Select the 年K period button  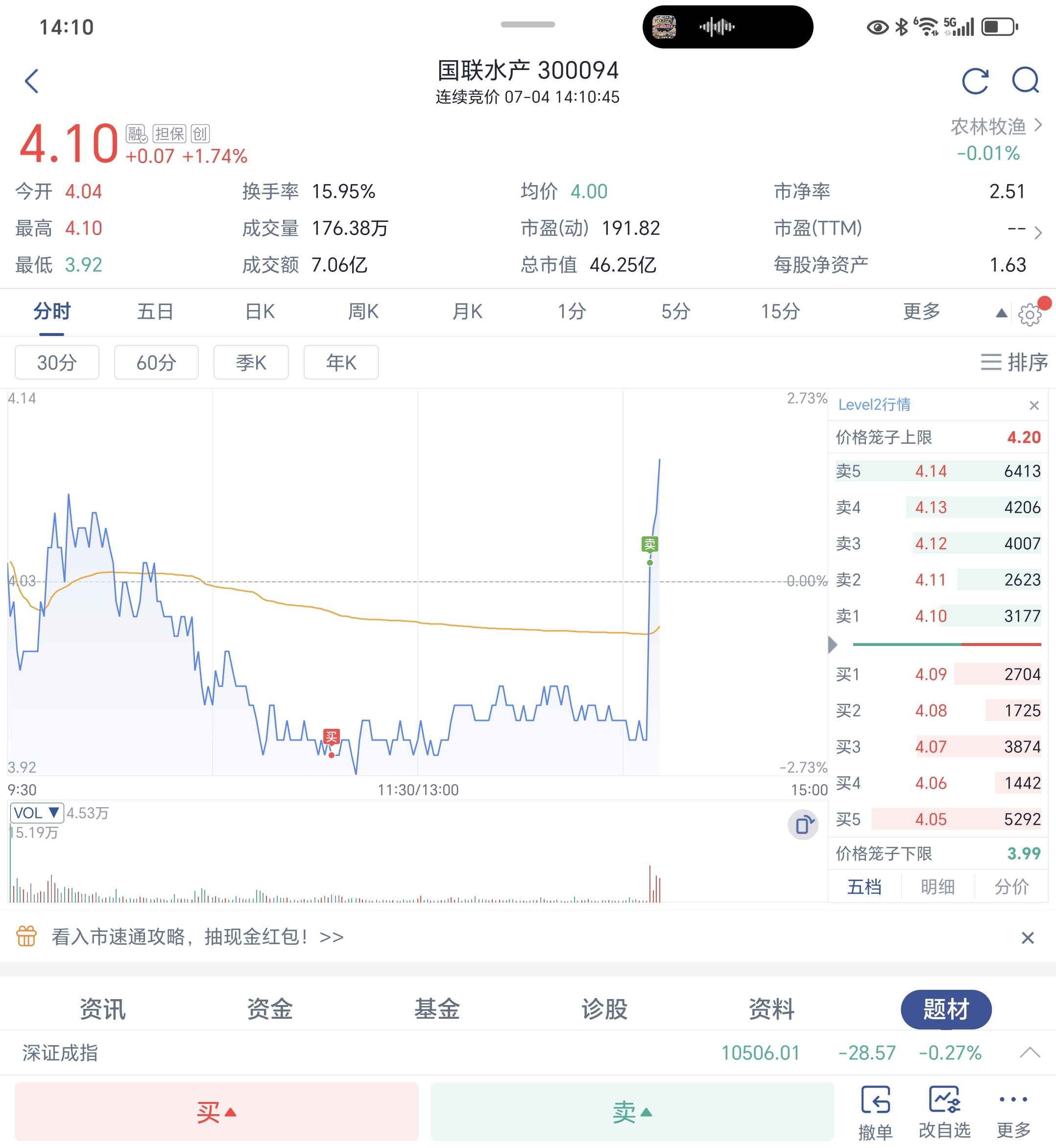click(341, 362)
